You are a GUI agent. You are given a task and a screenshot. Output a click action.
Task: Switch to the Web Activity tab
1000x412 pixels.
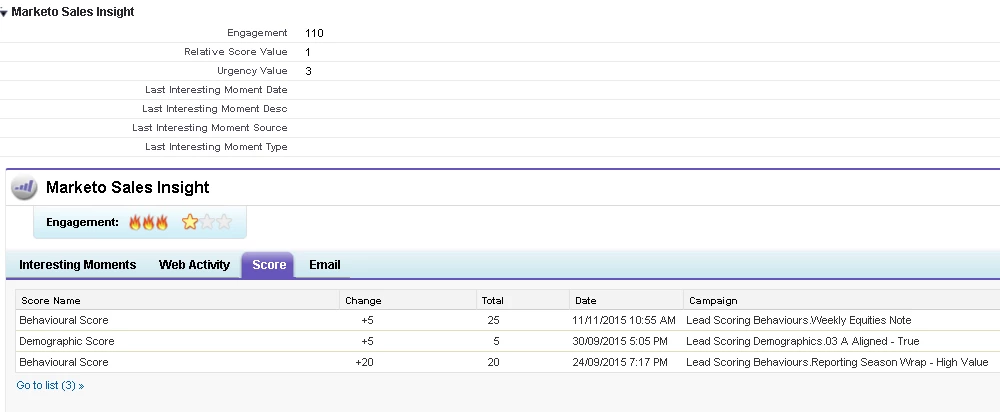(195, 265)
